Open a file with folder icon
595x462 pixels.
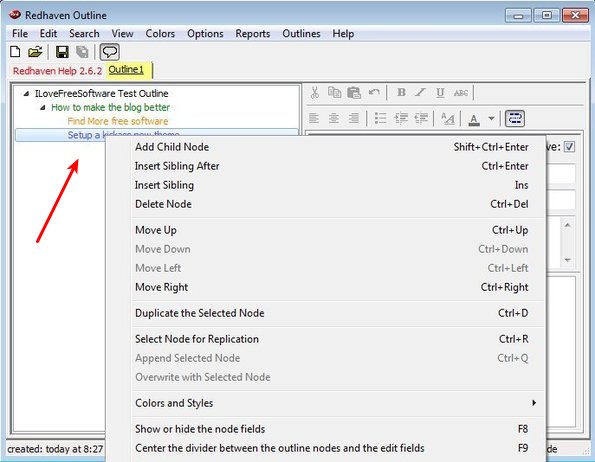[x=35, y=52]
